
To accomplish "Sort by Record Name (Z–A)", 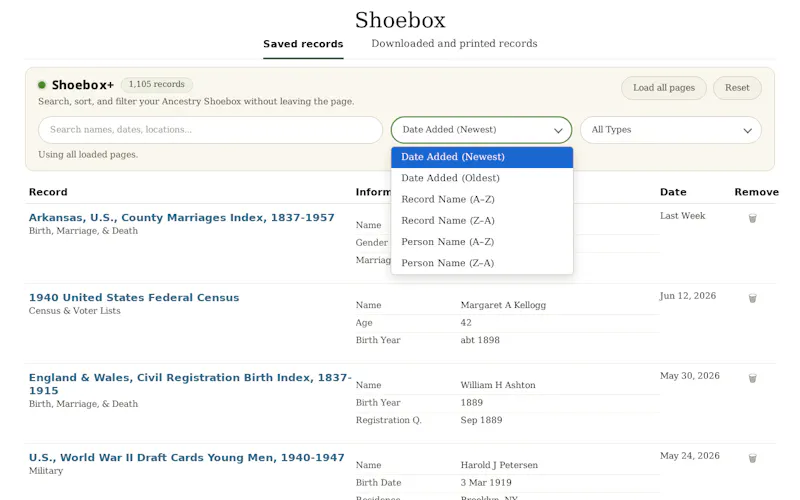I will click(482, 221).
